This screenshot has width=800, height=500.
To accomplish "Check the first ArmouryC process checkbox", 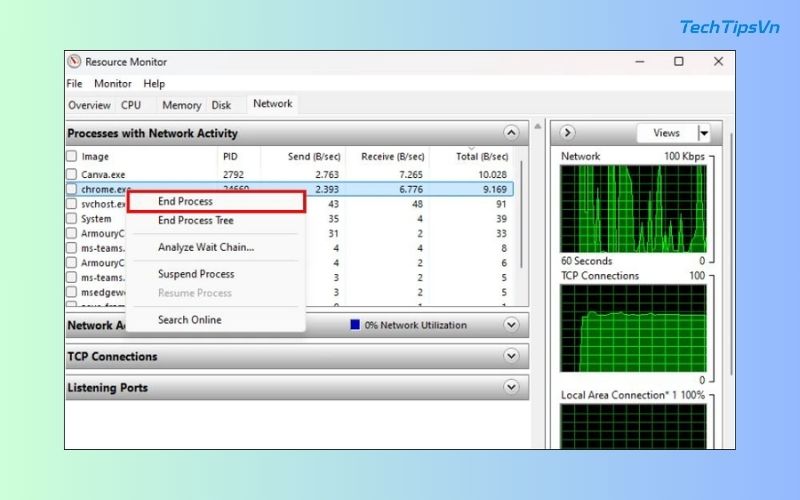I will [x=72, y=234].
